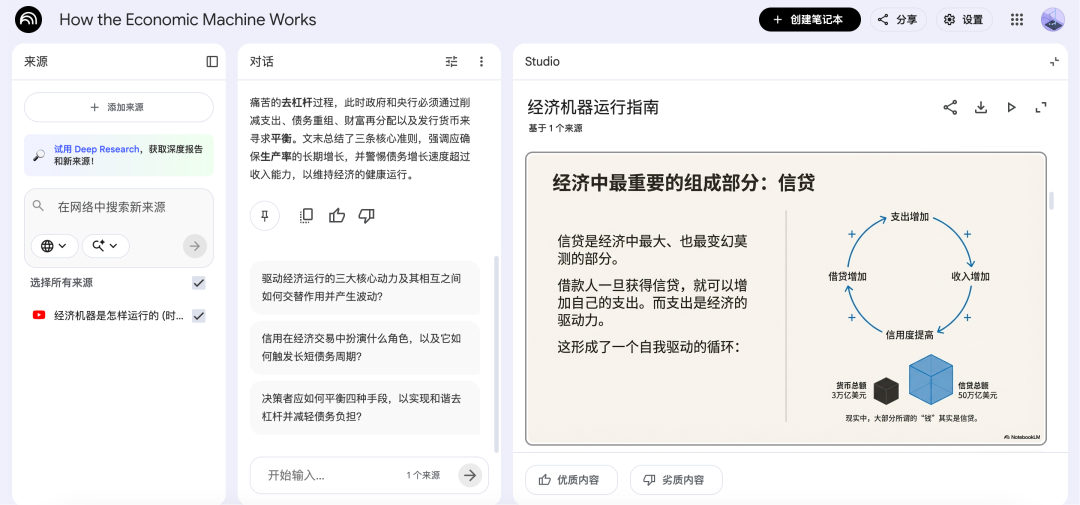
Task: Open the web globe source dropdown
Action: [54, 246]
